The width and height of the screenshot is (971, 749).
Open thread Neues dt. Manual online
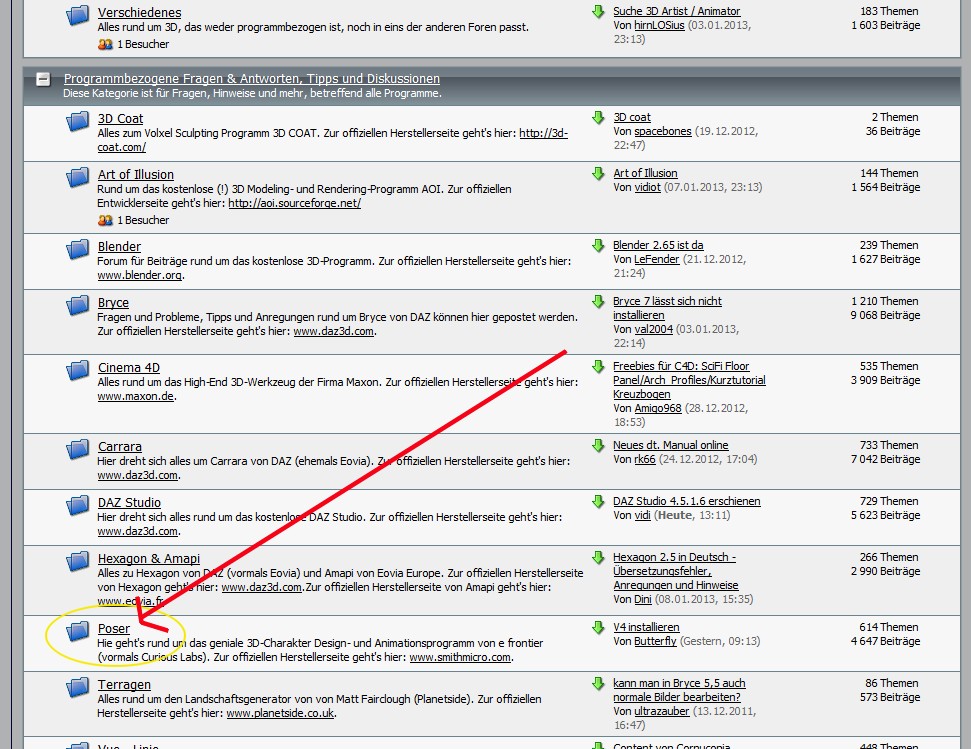671,445
